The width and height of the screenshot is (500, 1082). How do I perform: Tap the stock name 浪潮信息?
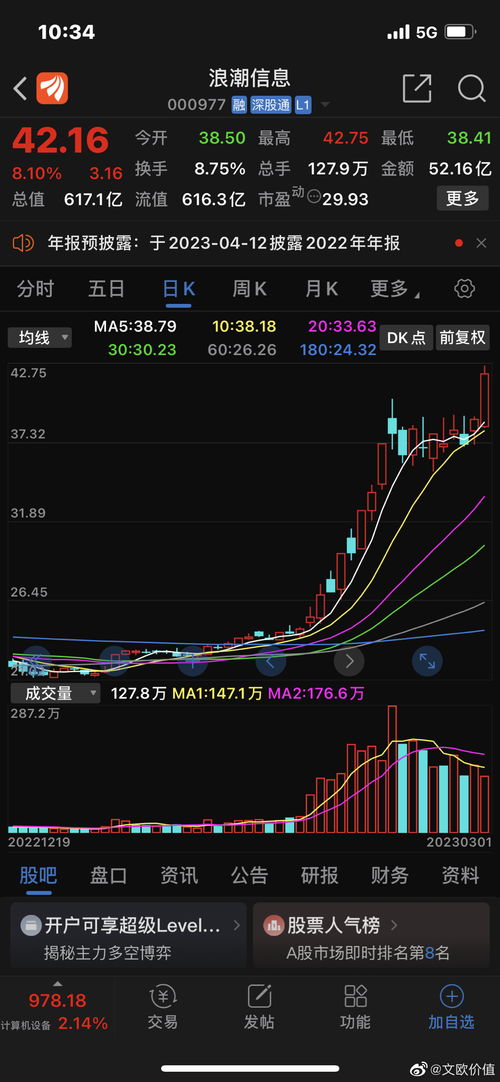[x=250, y=77]
